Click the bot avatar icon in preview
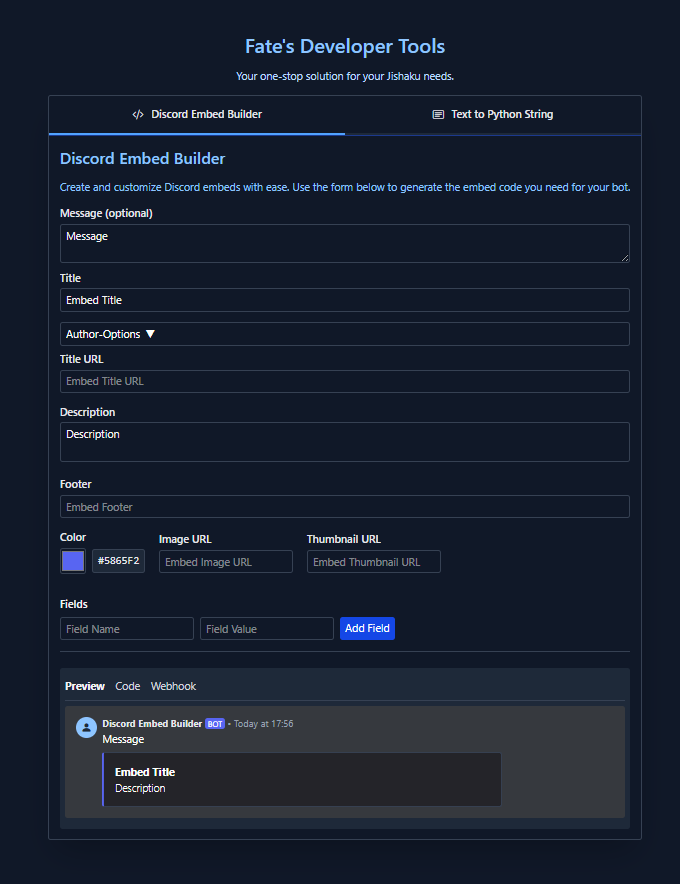 tap(86, 727)
